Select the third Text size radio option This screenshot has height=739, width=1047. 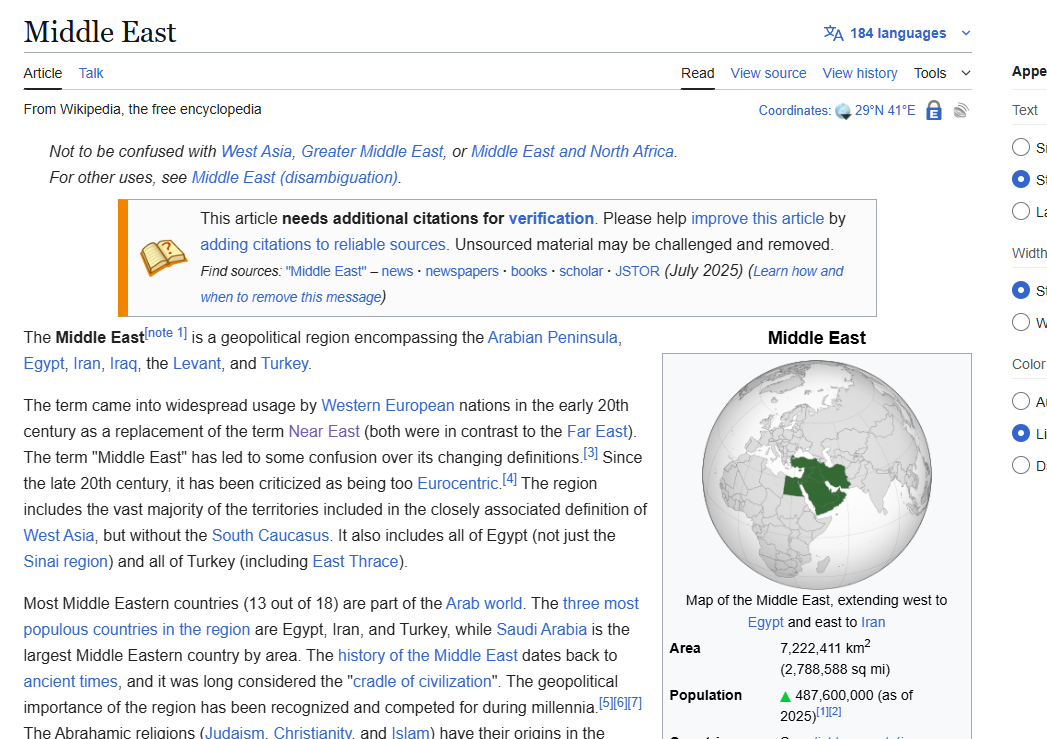(1020, 211)
